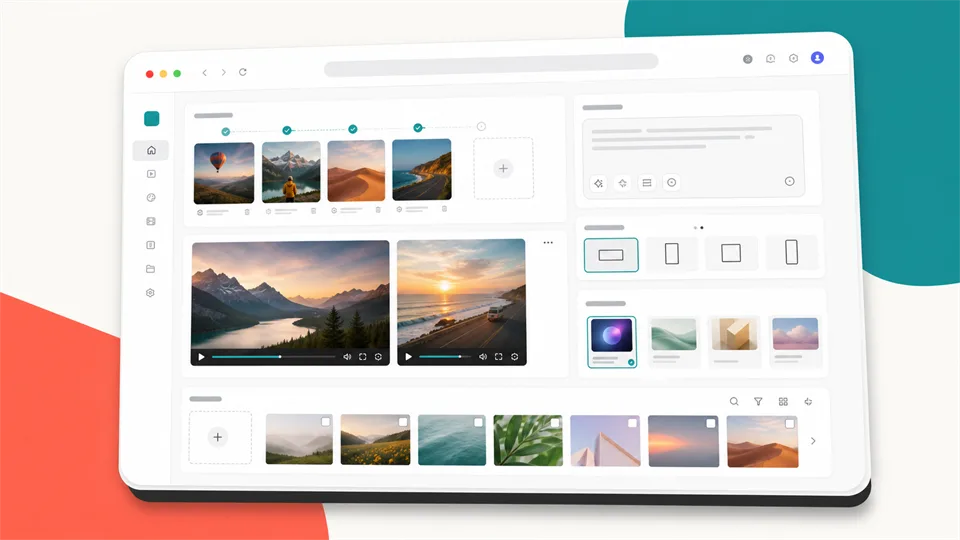Click the teal square app logo
This screenshot has width=960, height=540.
coord(152,119)
